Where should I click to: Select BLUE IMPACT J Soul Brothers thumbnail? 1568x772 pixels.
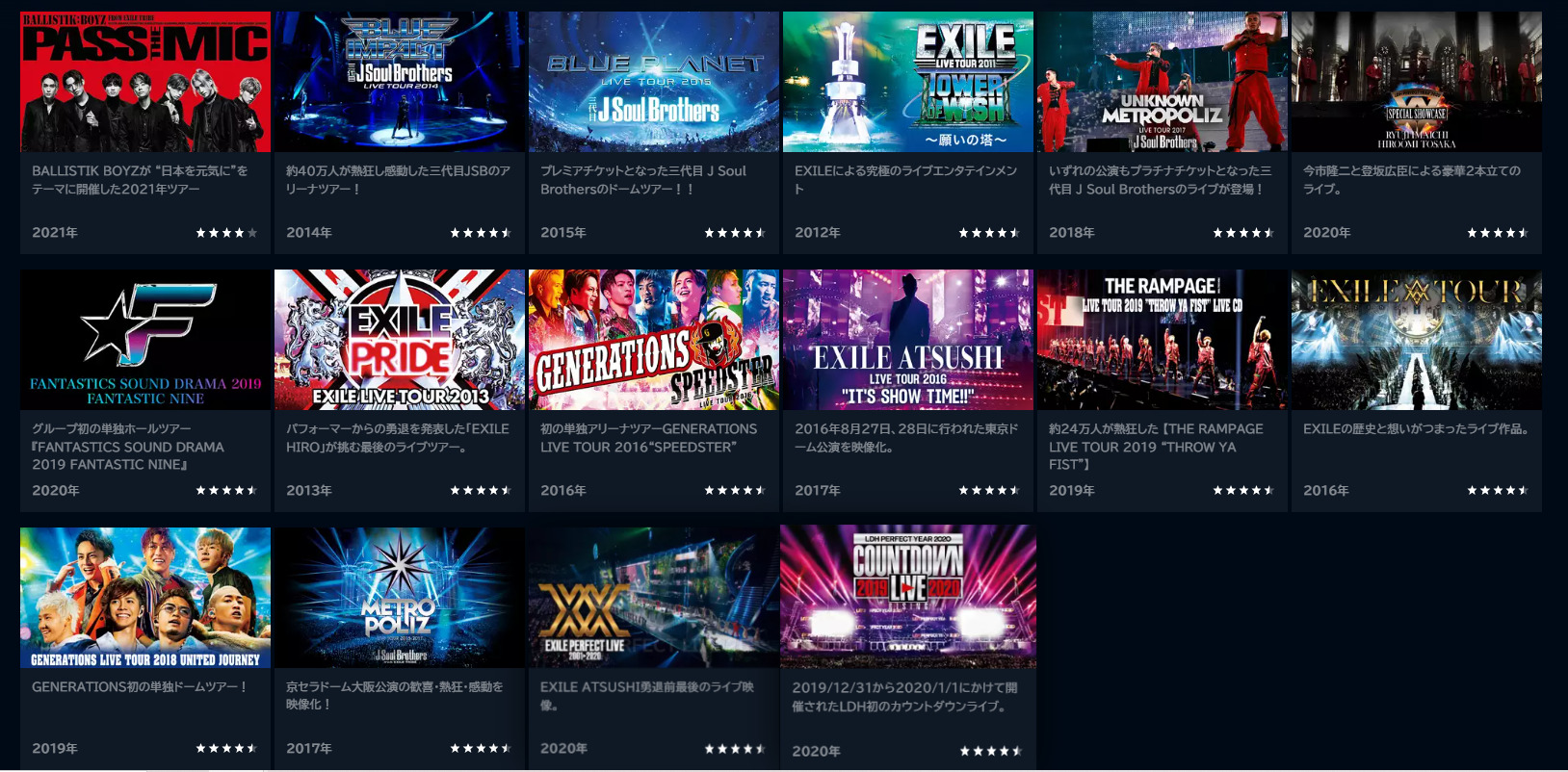click(x=400, y=82)
